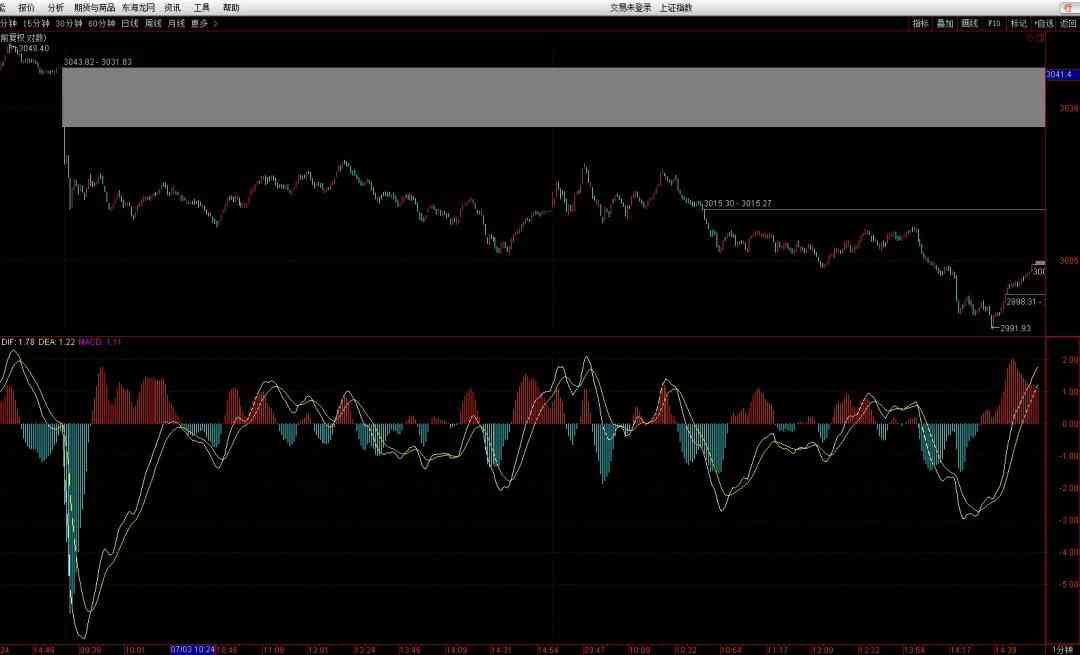Viewport: 1080px width, 655px height.
Task: Open the 工具 menu
Action: (202, 7)
